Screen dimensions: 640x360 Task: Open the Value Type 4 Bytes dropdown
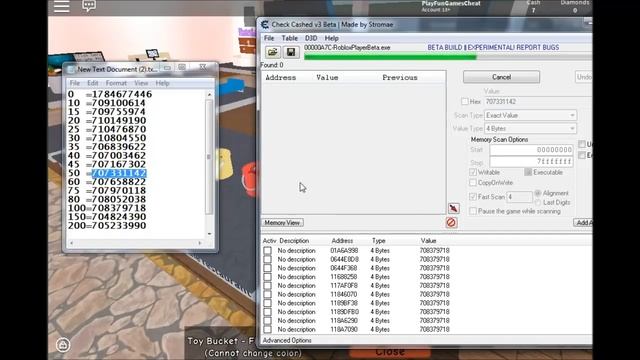(x=530, y=129)
